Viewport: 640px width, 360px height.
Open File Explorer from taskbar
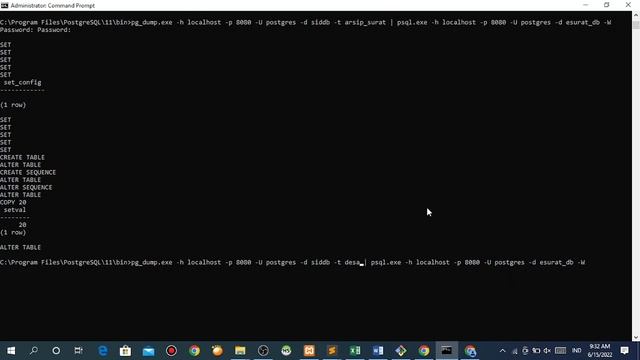tap(240, 351)
